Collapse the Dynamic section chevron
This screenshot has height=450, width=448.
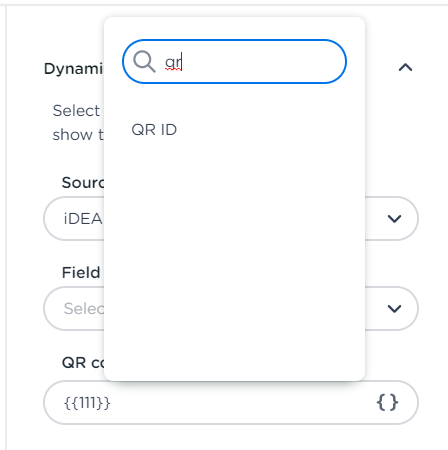(x=405, y=68)
